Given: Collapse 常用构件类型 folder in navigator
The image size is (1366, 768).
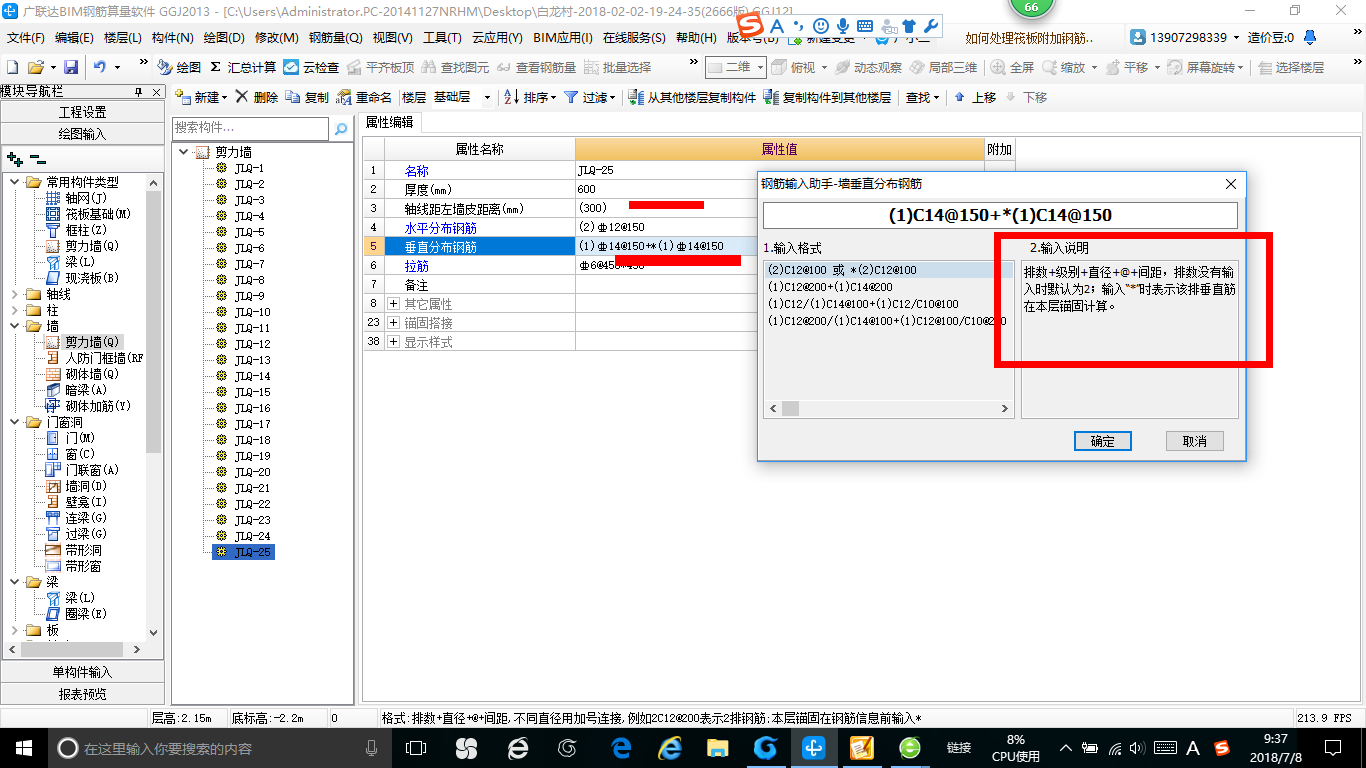Looking at the screenshot, I should 13,182.
